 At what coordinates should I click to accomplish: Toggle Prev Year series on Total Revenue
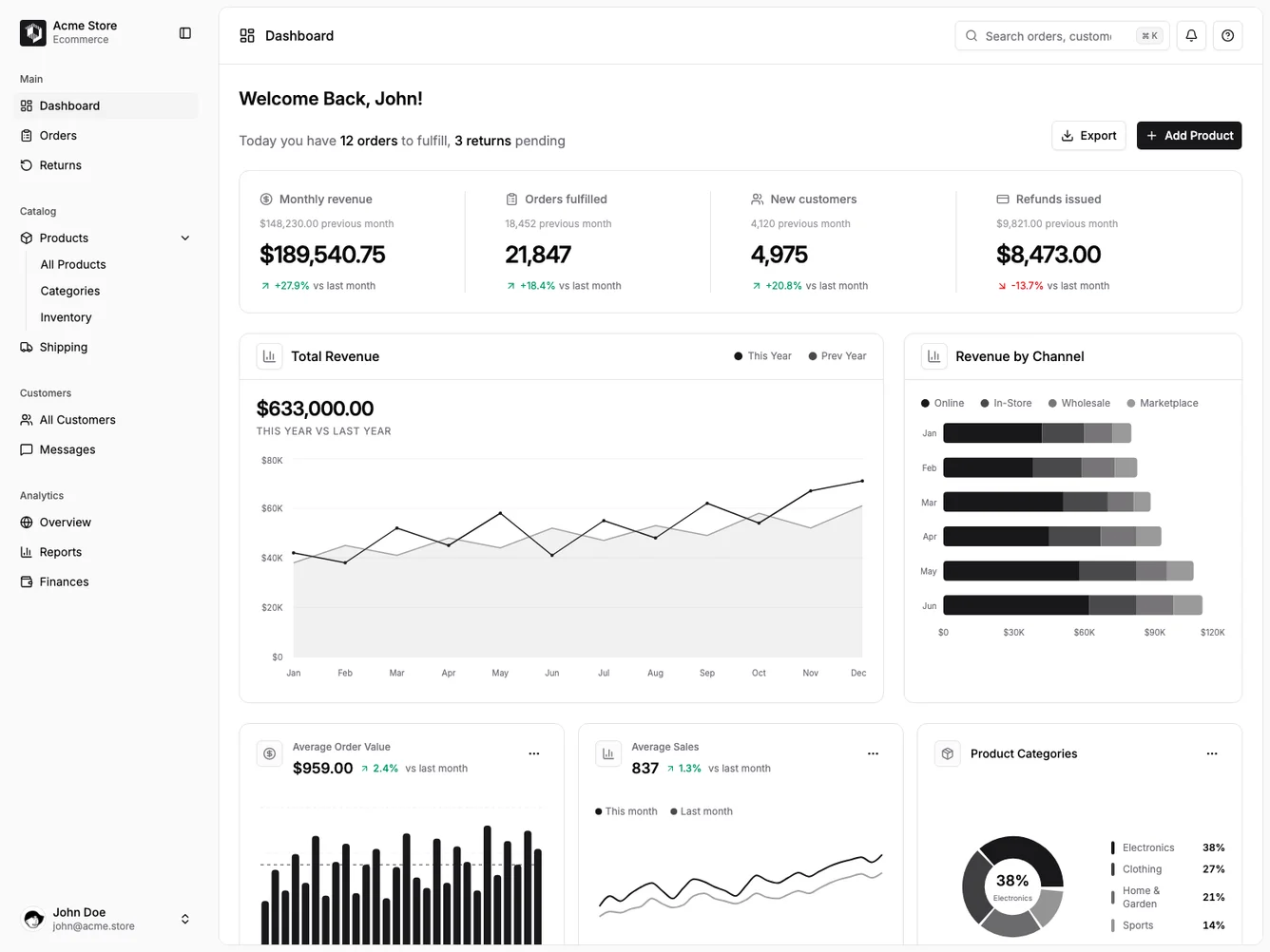[x=837, y=355]
